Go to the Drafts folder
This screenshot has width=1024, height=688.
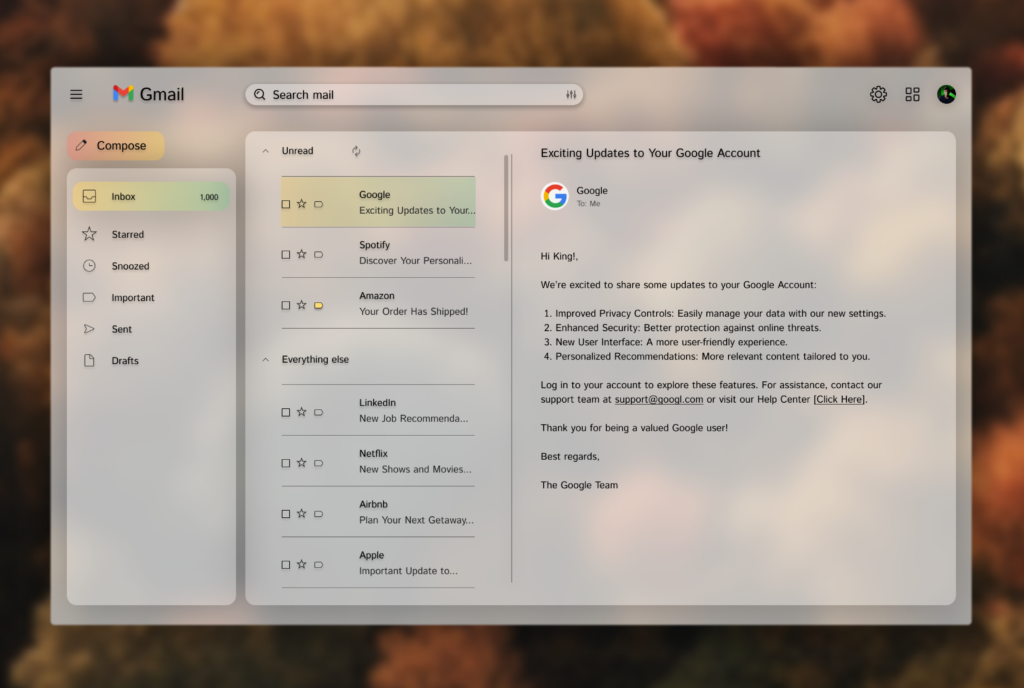125,361
